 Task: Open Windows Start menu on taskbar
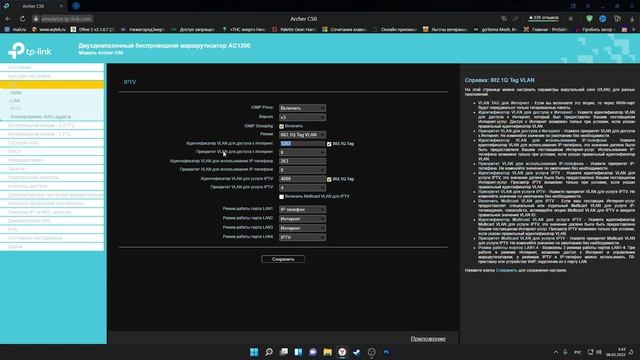[254, 352]
